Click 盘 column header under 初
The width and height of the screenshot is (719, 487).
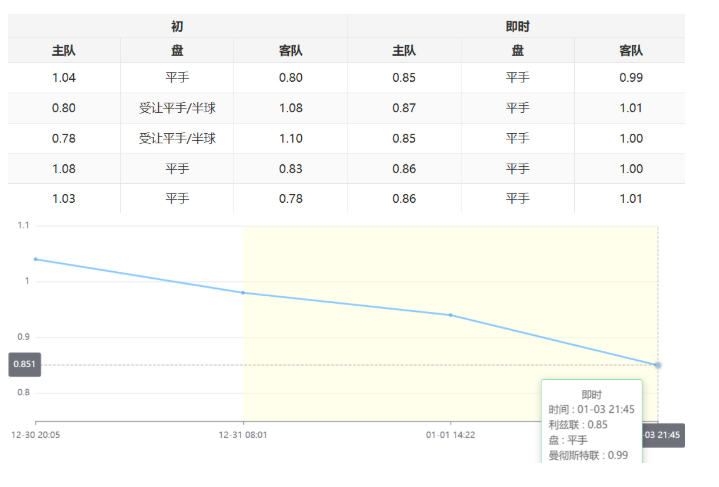coord(177,51)
